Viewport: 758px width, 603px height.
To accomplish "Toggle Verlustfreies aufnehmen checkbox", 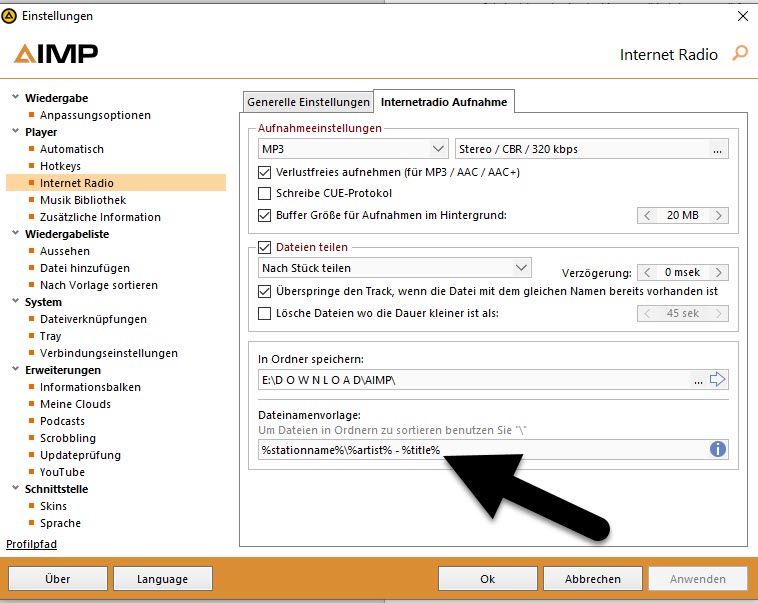I will point(264,172).
